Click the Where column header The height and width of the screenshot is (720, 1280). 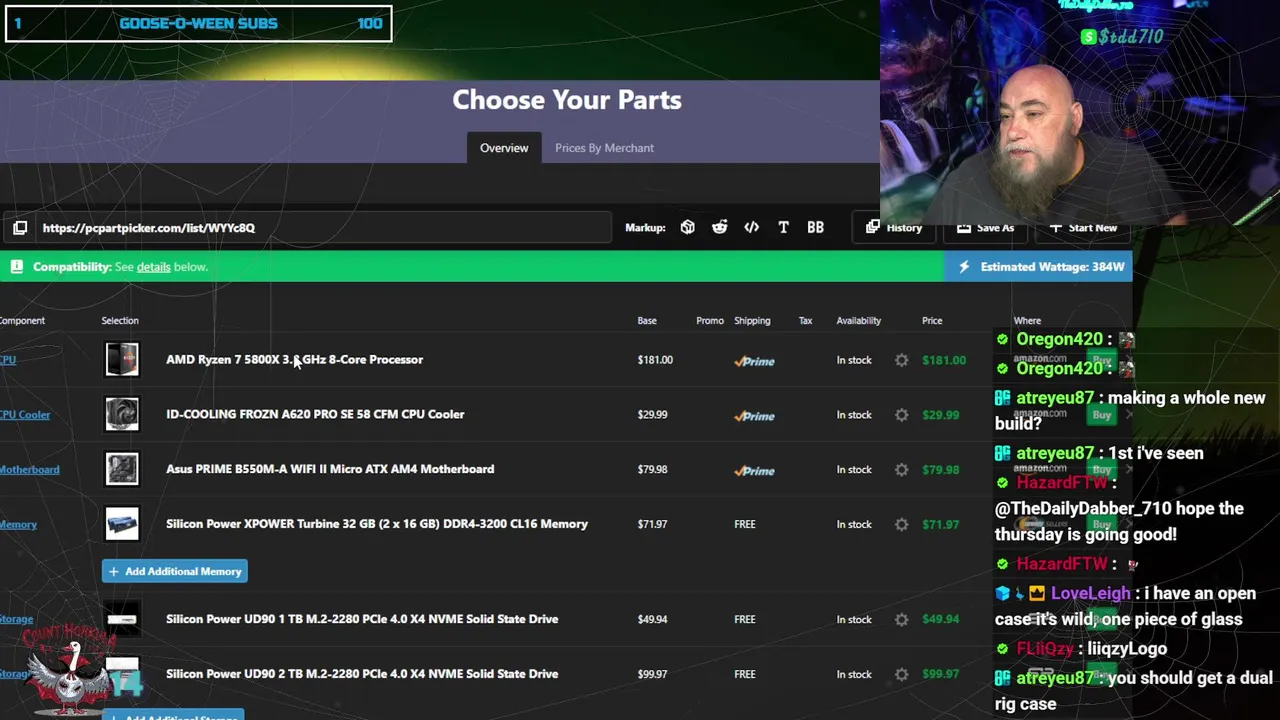pyautogui.click(x=1027, y=321)
